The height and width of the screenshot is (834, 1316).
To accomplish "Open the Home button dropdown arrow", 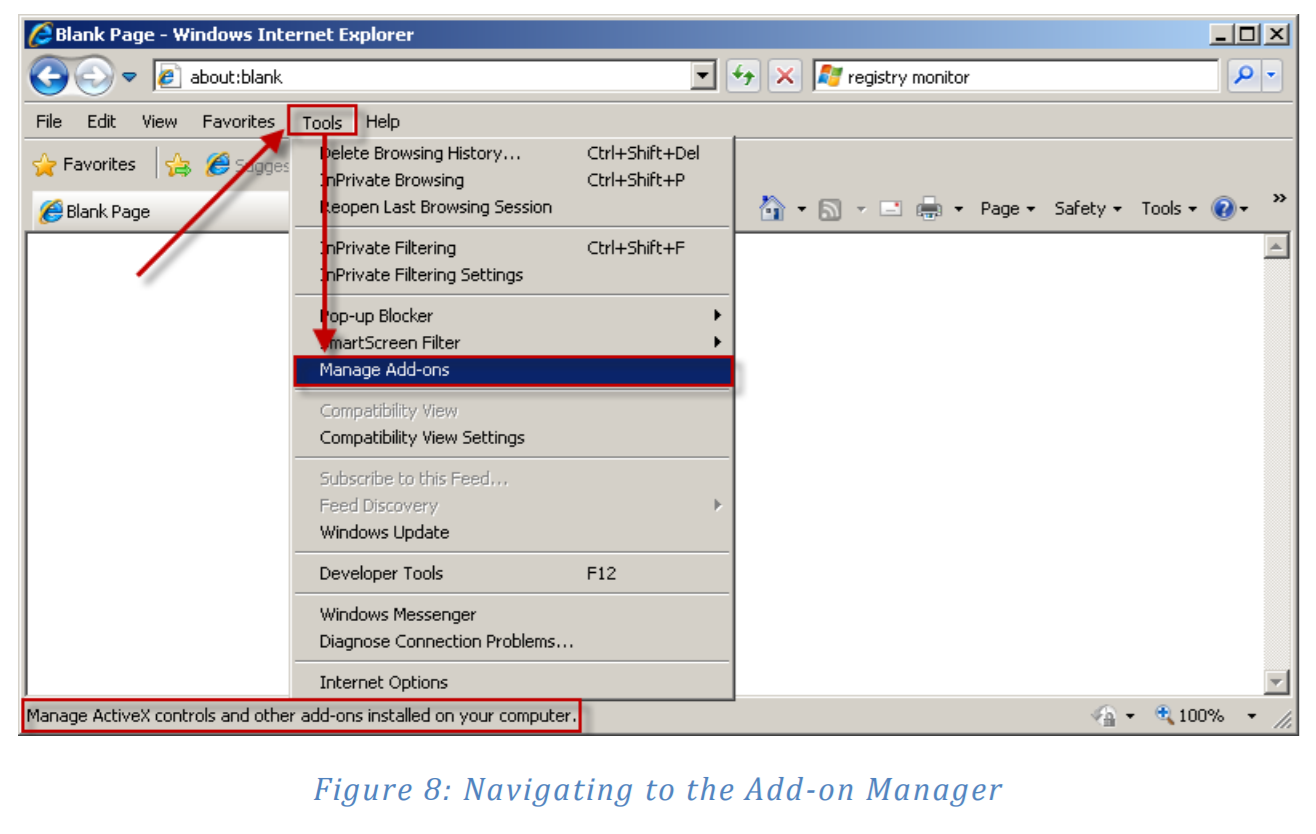I will [x=802, y=209].
